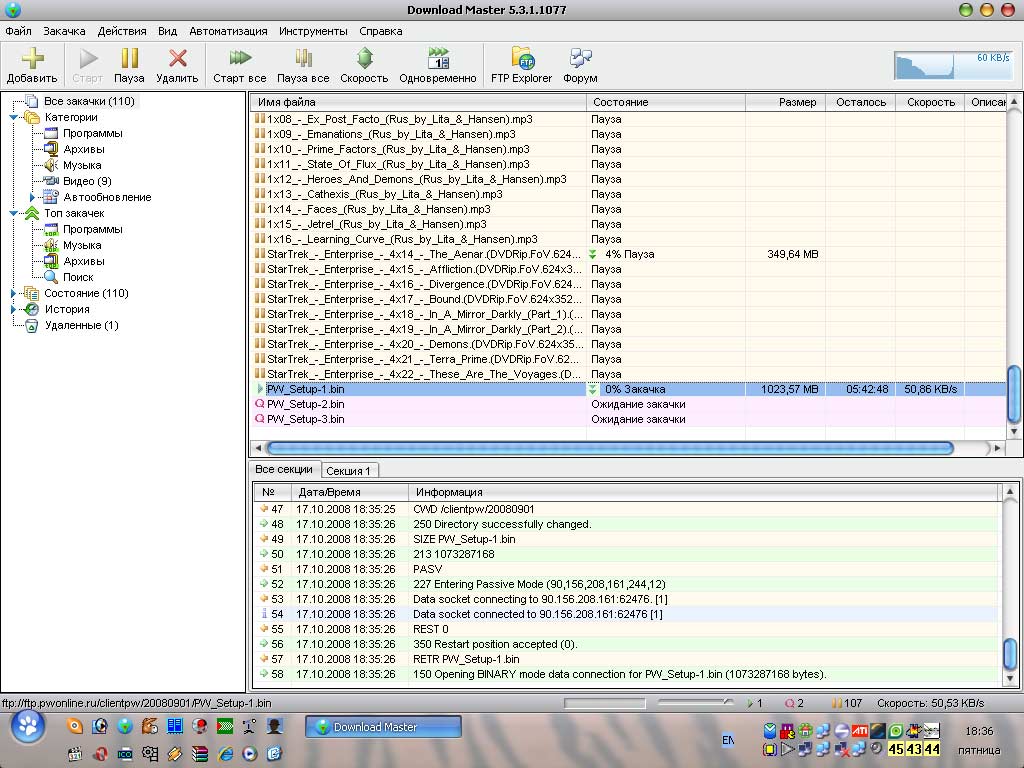Open the Файл menu

point(18,31)
